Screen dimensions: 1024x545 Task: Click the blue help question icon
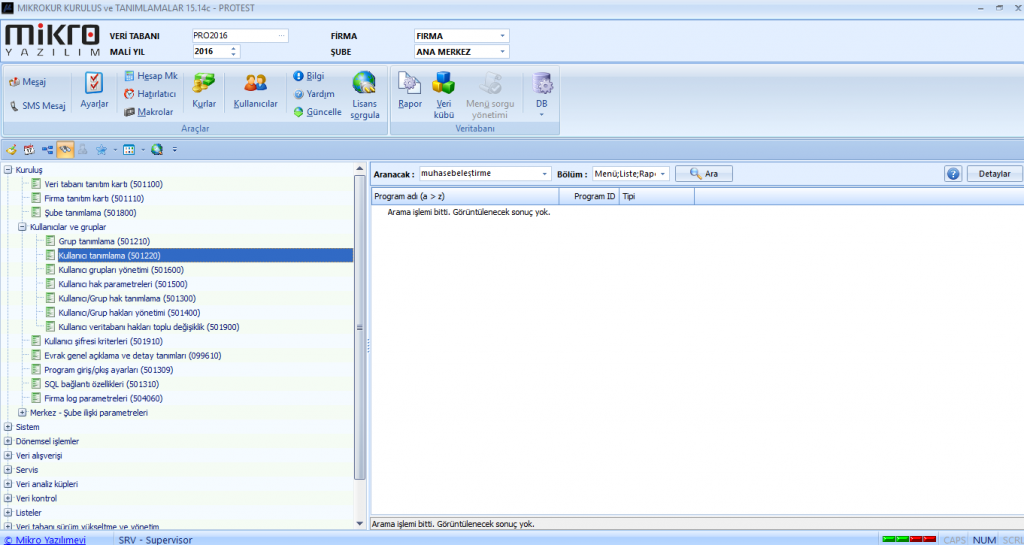953,174
